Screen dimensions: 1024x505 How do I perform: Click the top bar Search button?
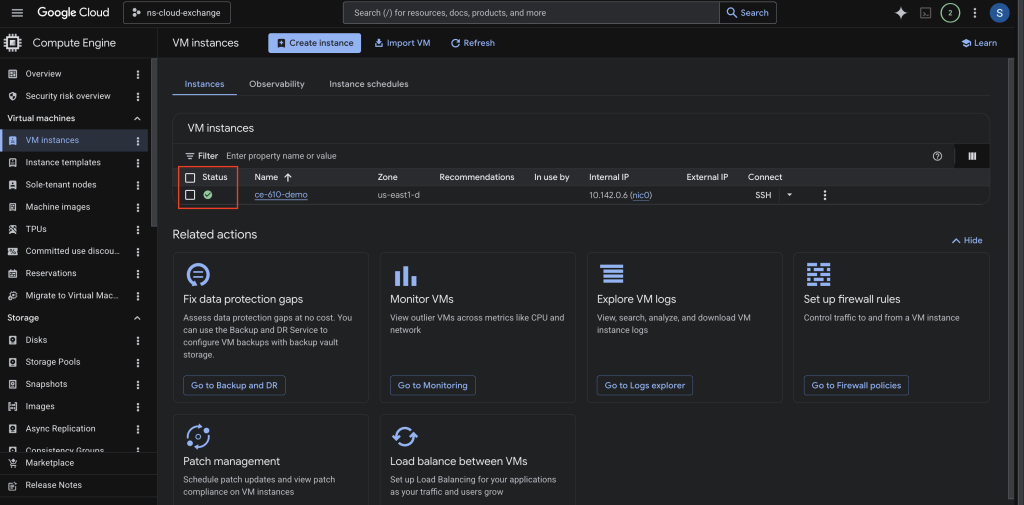pos(748,13)
